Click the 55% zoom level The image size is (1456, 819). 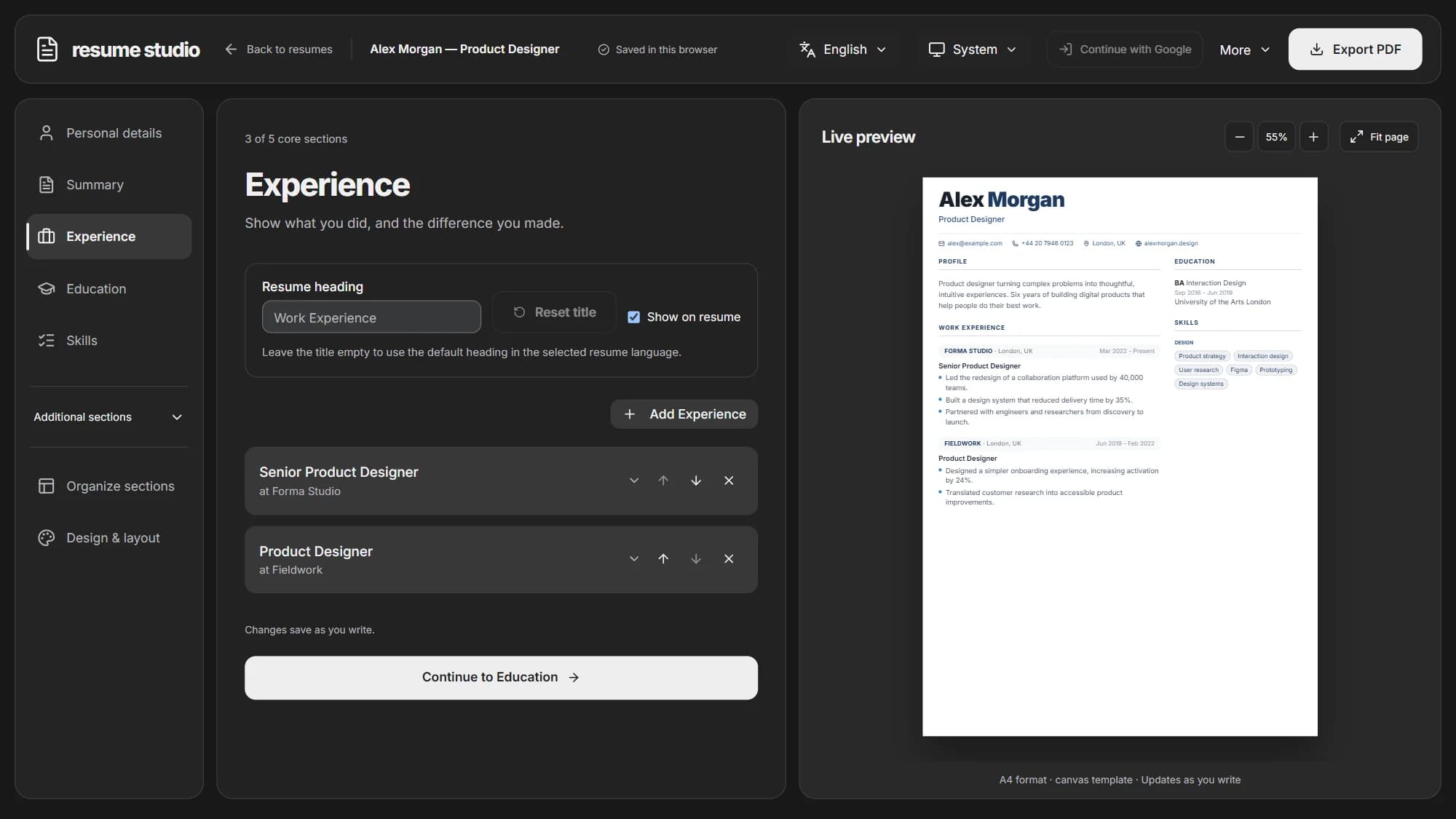tap(1276, 137)
